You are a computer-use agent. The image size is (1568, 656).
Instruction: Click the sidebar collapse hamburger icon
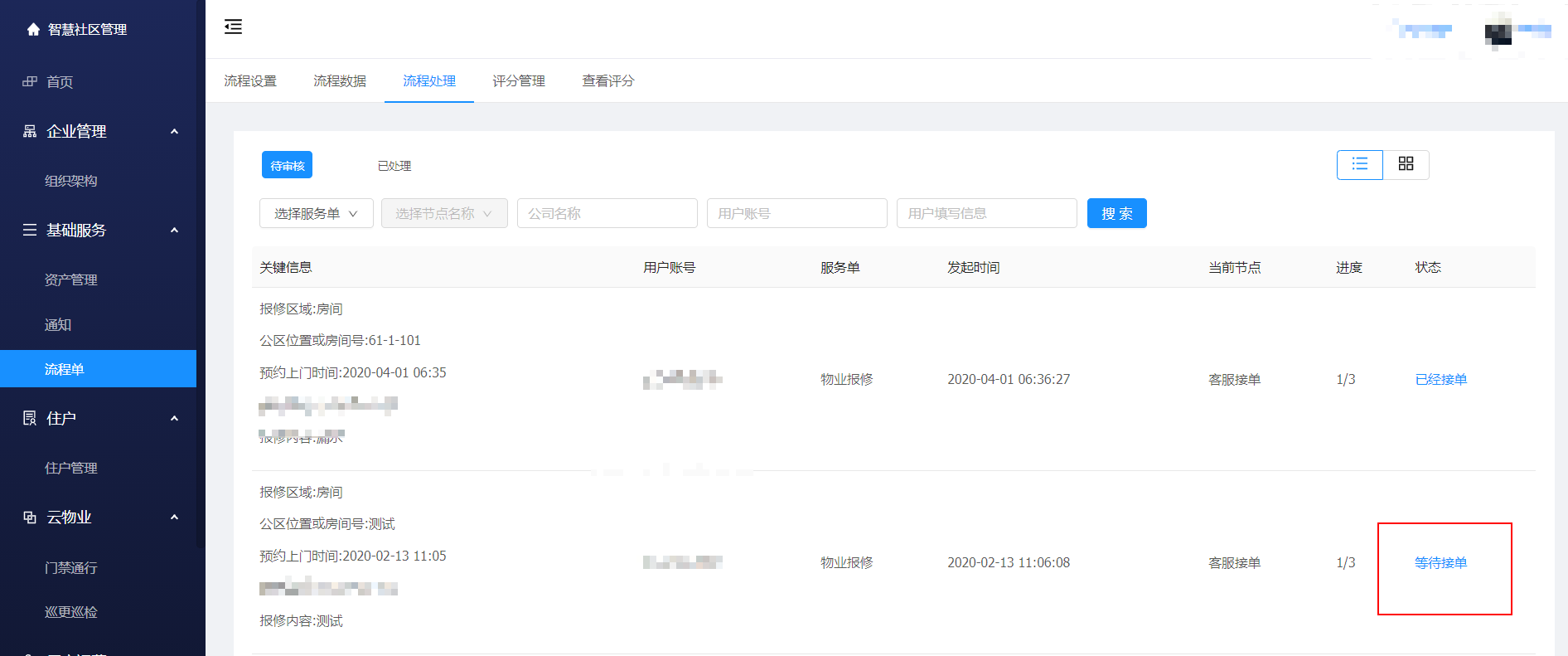(x=233, y=27)
